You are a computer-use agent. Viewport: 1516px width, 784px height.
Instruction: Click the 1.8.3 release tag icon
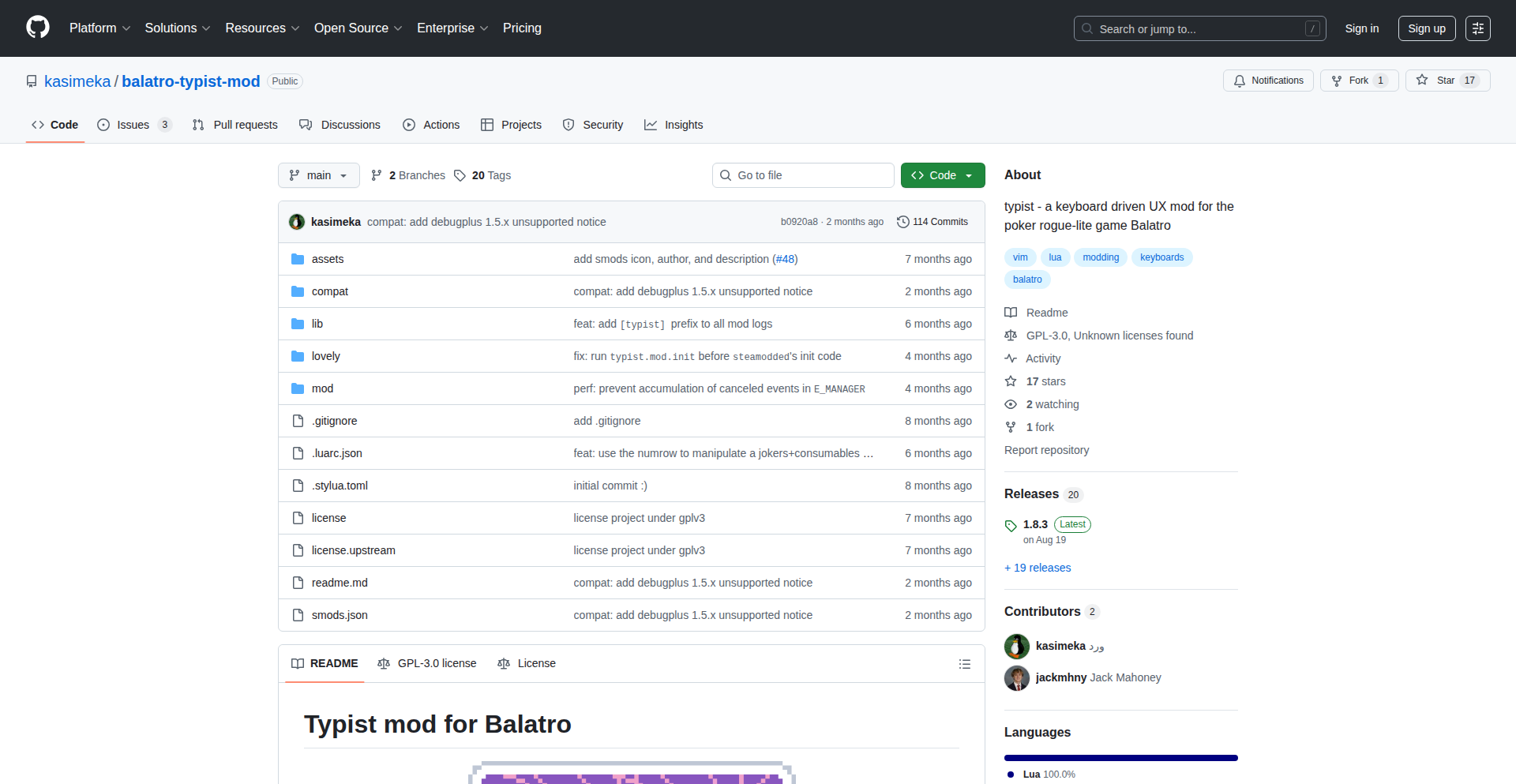1011,525
